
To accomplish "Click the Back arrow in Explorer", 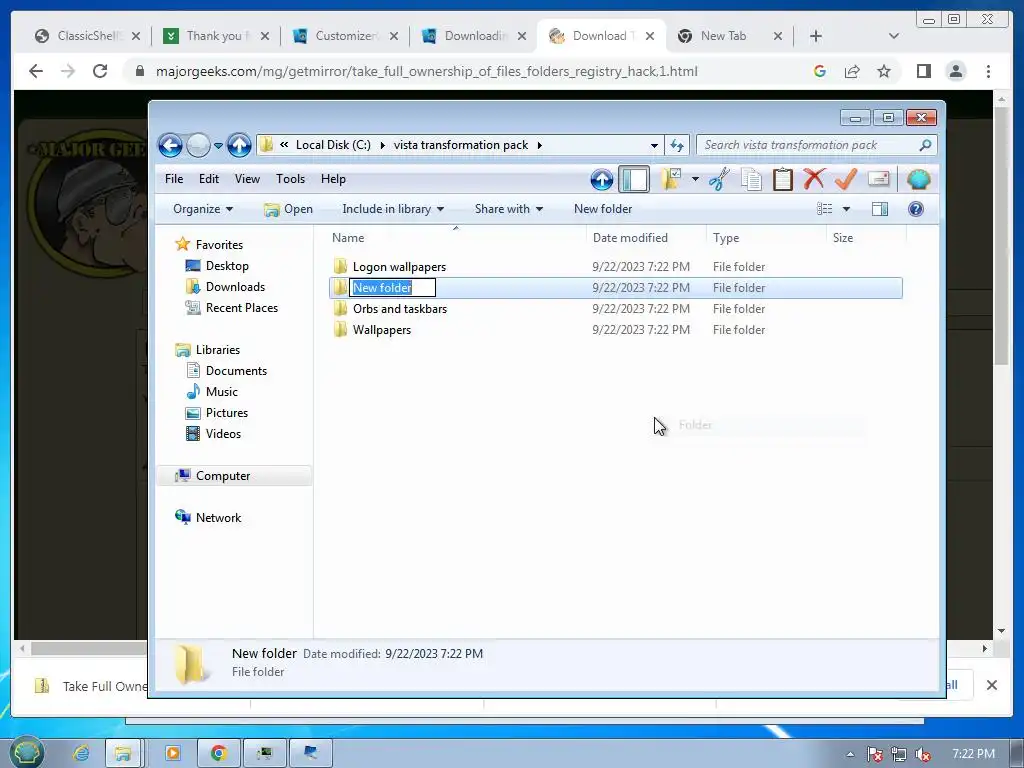I will [170, 145].
